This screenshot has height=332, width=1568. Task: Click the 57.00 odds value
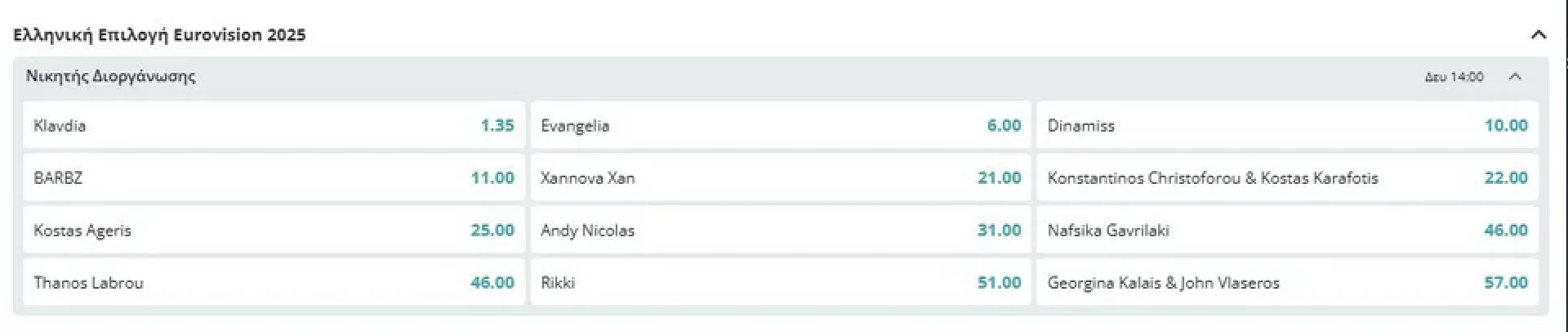1505,282
